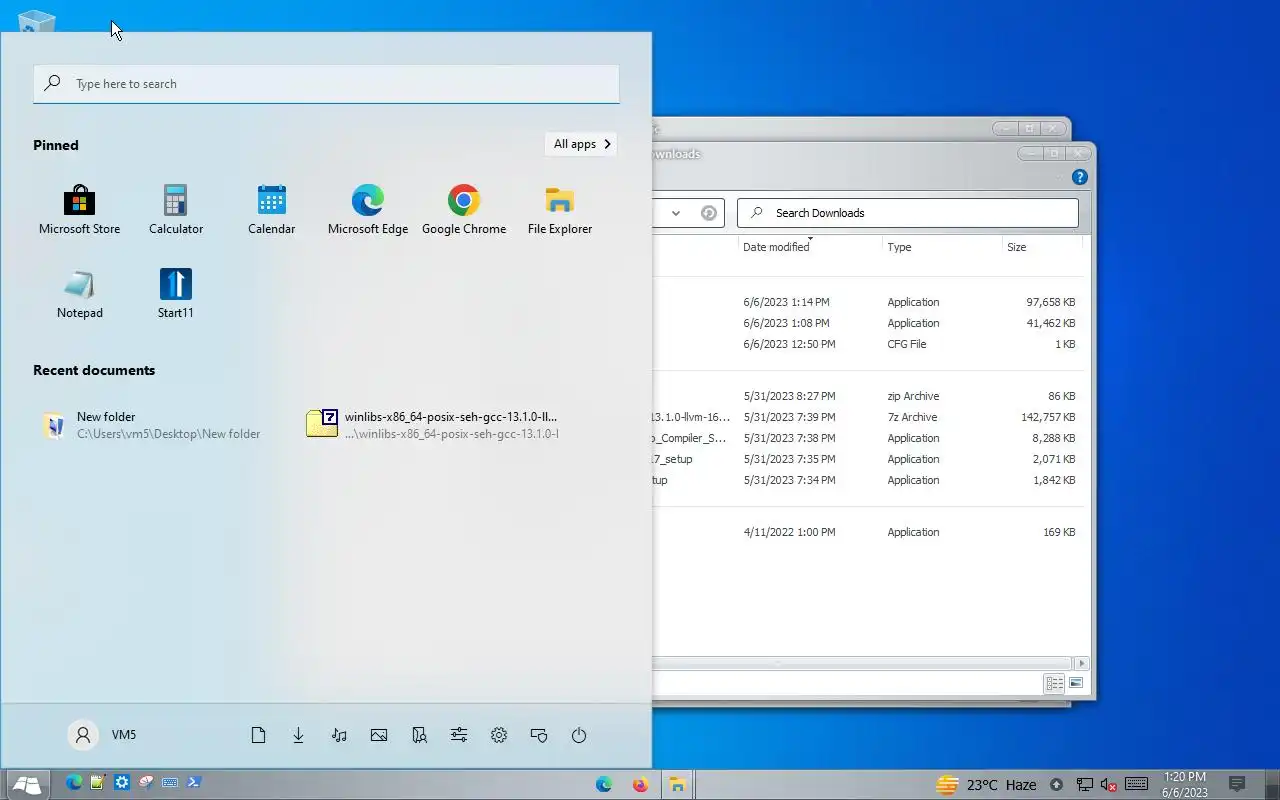Select the 7z Archive row in Downloads
Viewport: 1280px width, 800px height.
click(868, 417)
